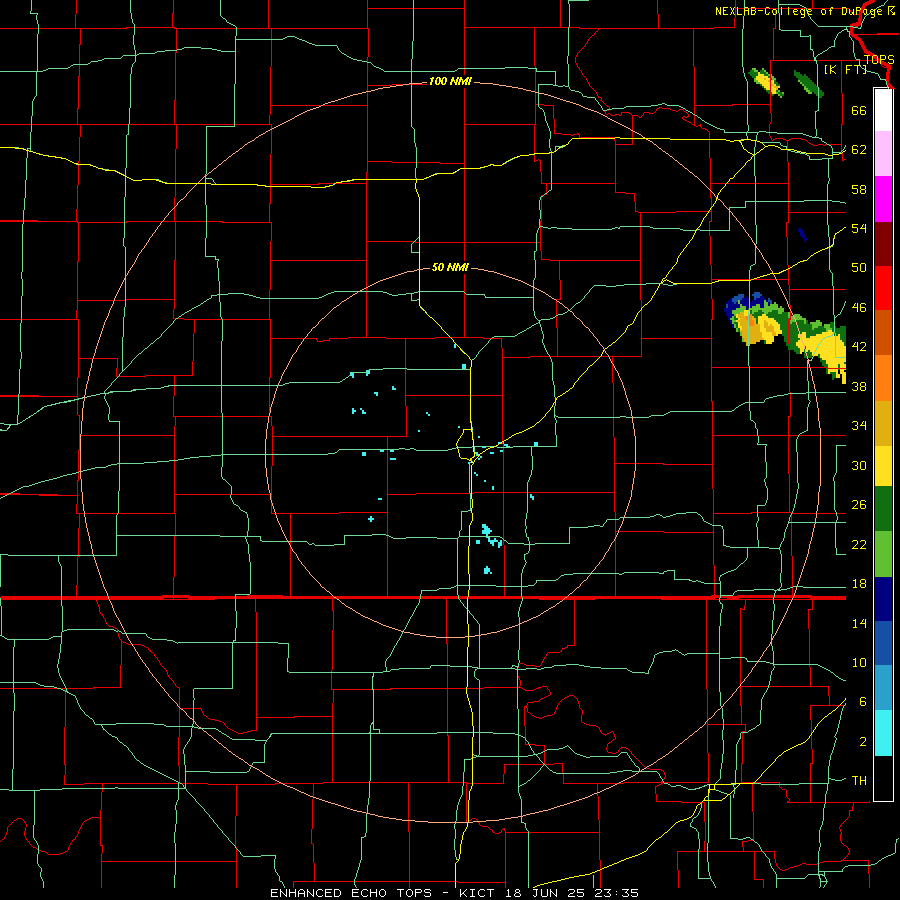This screenshot has width=900, height=900.
Task: Click the small navy echo near the east edge
Action: click(802, 234)
